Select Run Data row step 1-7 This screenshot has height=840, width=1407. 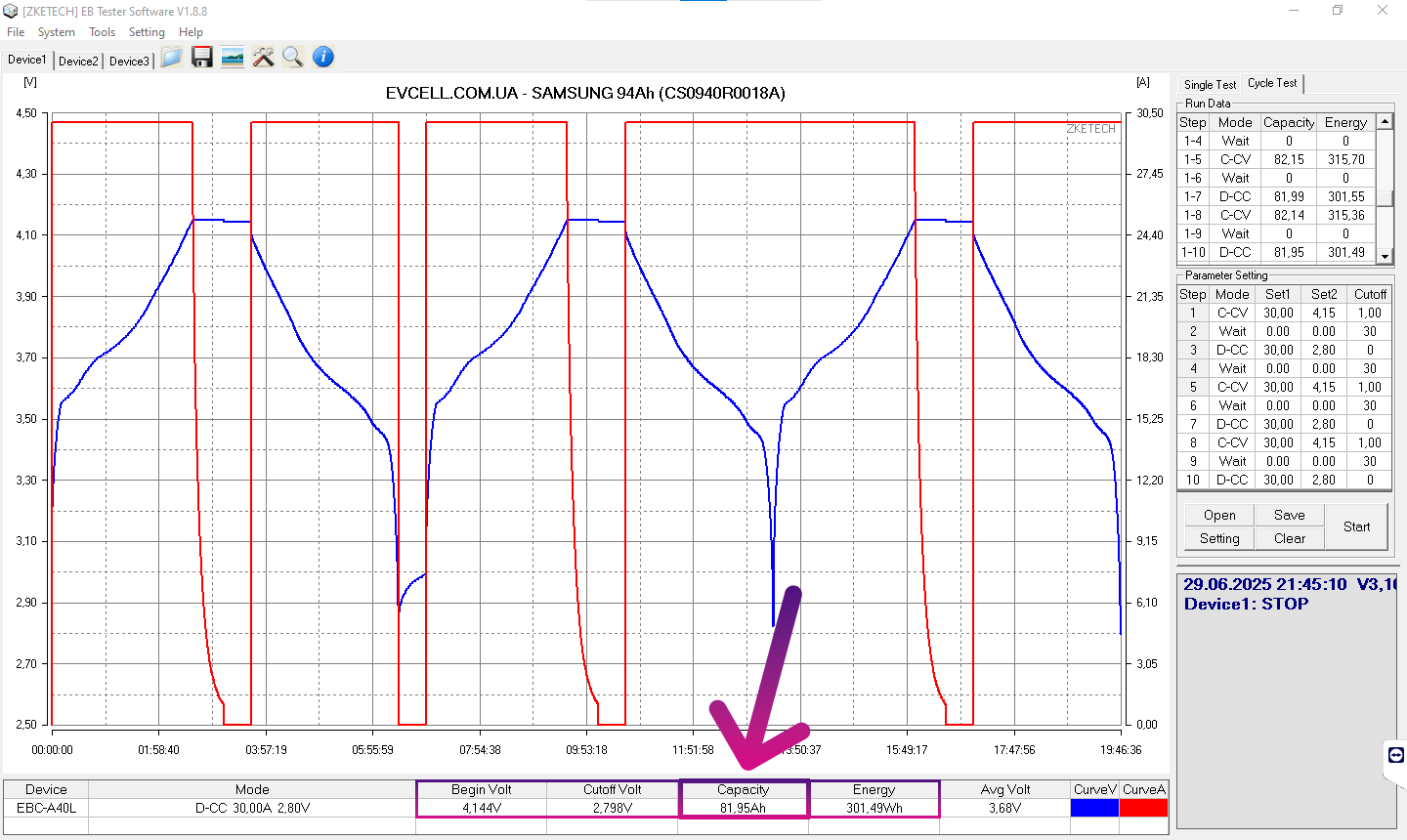1277,196
